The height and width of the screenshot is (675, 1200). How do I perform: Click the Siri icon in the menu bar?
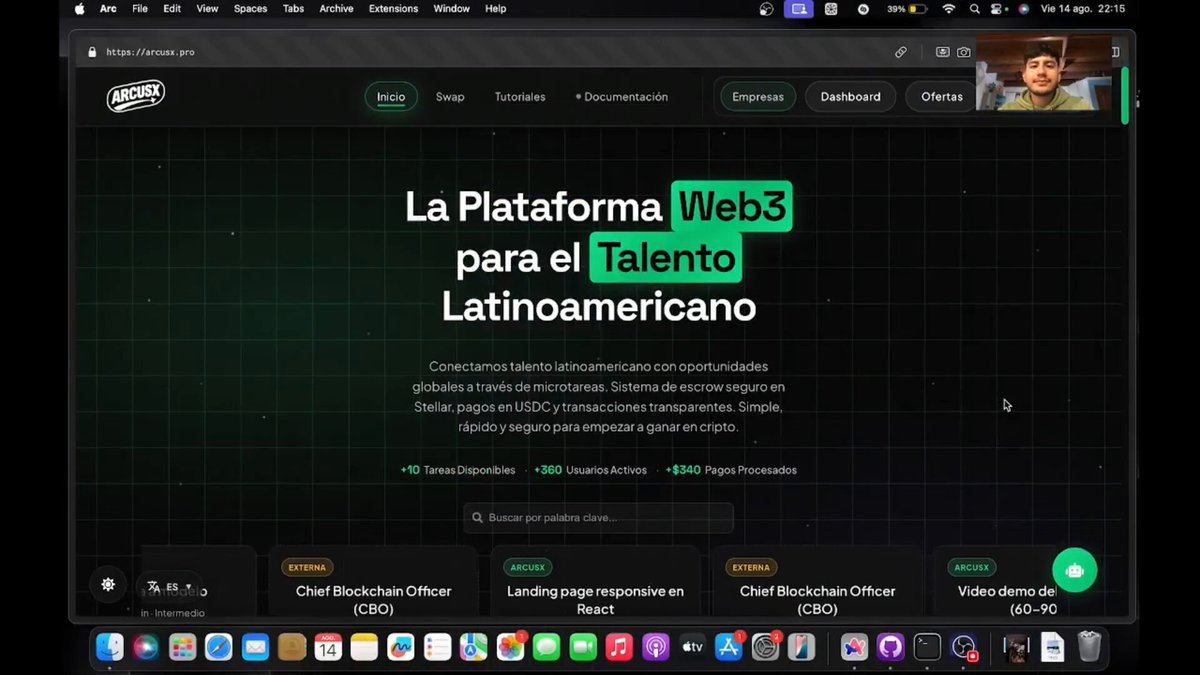[1023, 9]
